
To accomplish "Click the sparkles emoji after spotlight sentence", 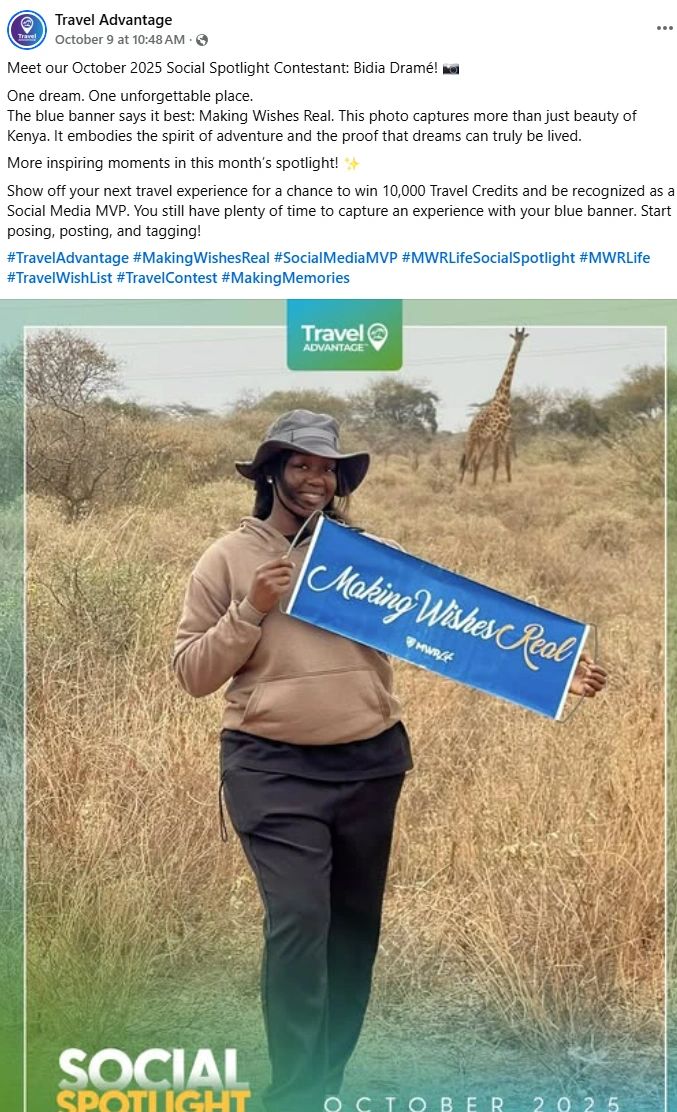I will [x=352, y=164].
